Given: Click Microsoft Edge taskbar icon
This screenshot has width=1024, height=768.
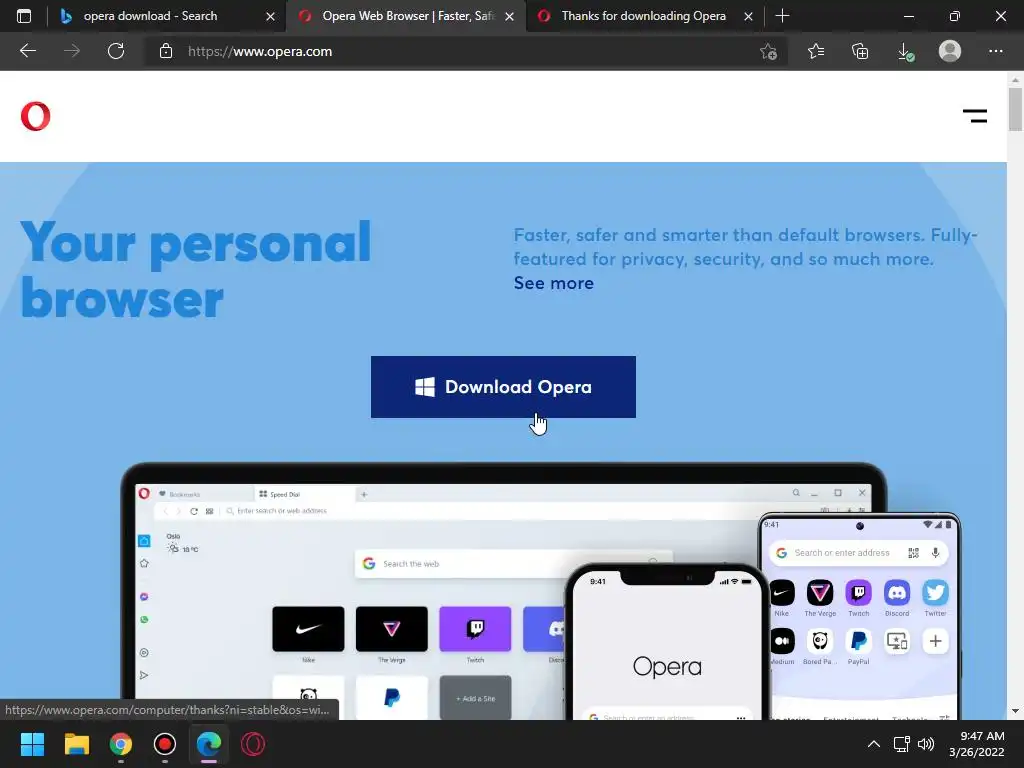Looking at the screenshot, I should pyautogui.click(x=209, y=744).
